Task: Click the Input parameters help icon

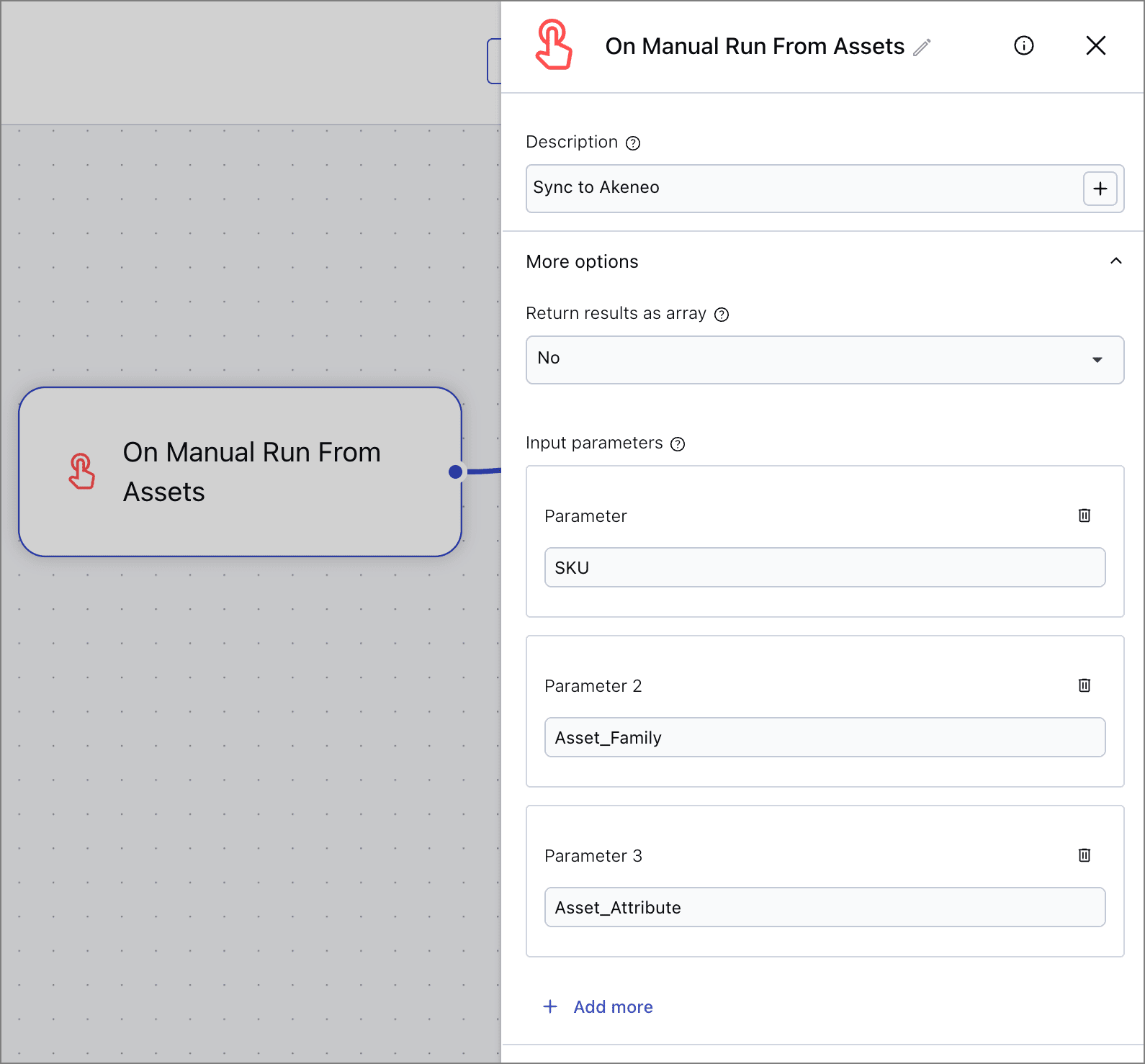Action: tap(677, 443)
